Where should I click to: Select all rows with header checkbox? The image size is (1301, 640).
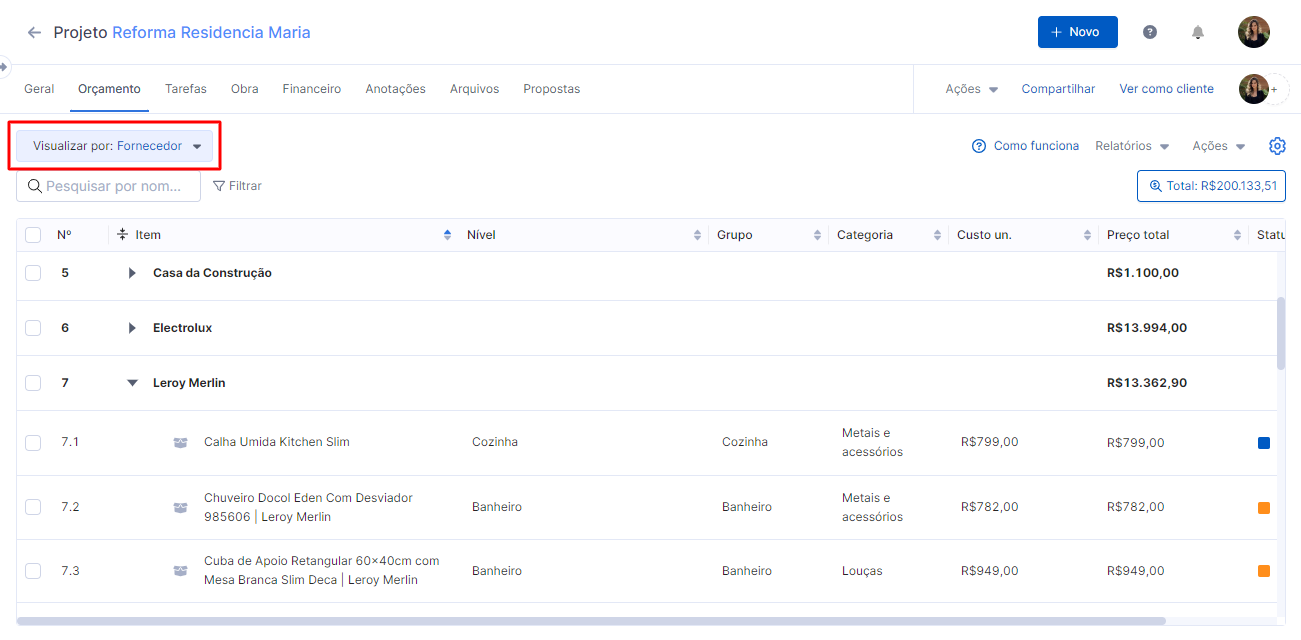pyautogui.click(x=33, y=235)
